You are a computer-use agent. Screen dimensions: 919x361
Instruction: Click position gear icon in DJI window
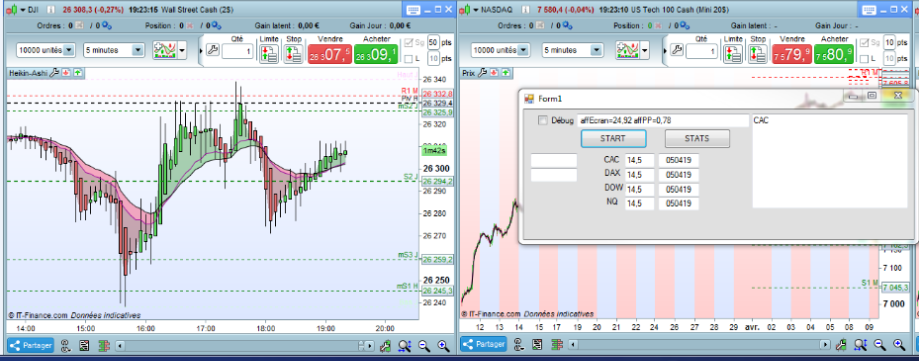[216, 26]
